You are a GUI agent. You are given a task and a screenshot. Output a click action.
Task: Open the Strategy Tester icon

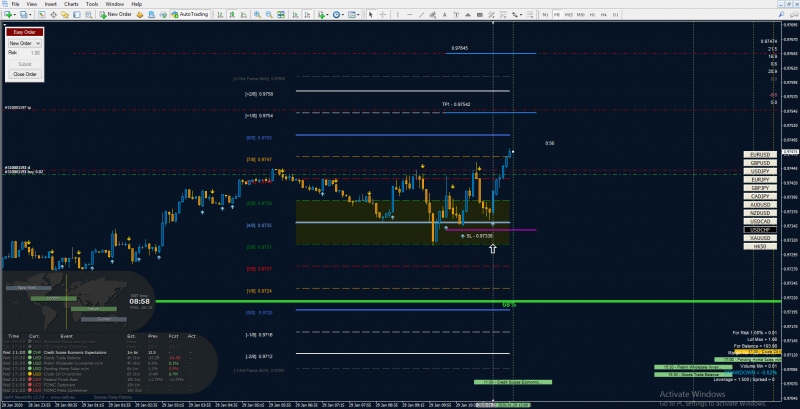(x=88, y=15)
